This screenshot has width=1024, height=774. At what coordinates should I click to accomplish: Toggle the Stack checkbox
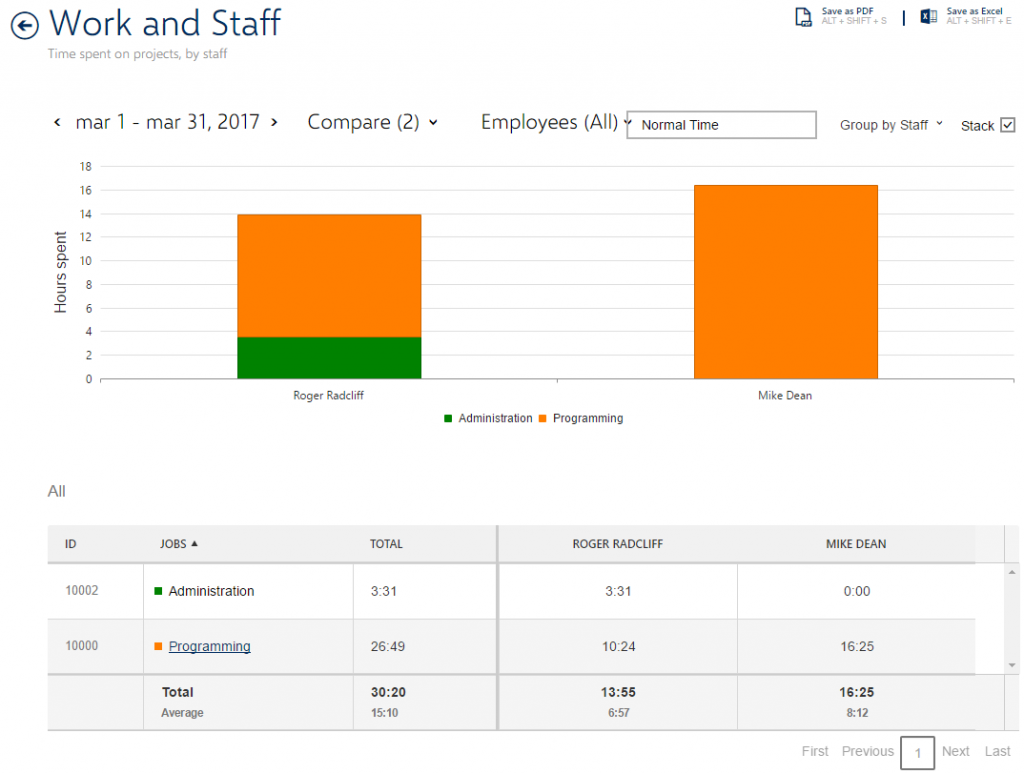[1008, 125]
